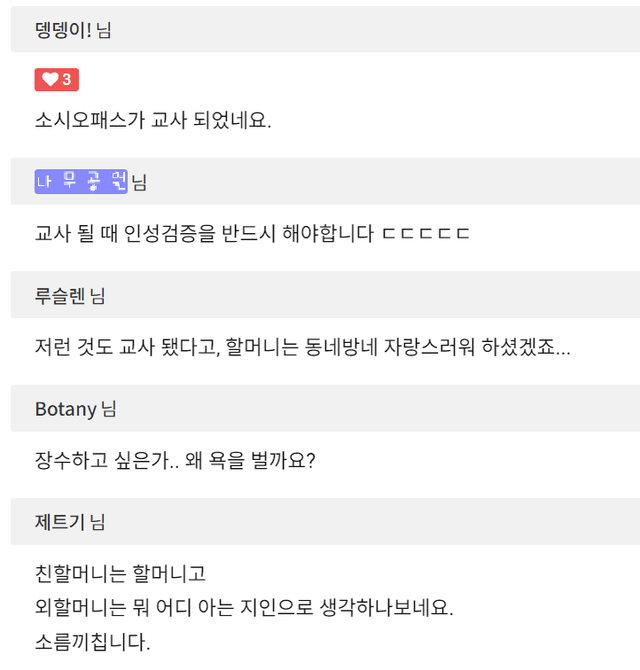This screenshot has height=670, width=640.
Task: Click gray header bar of 제트기 comment
Action: click(325, 521)
